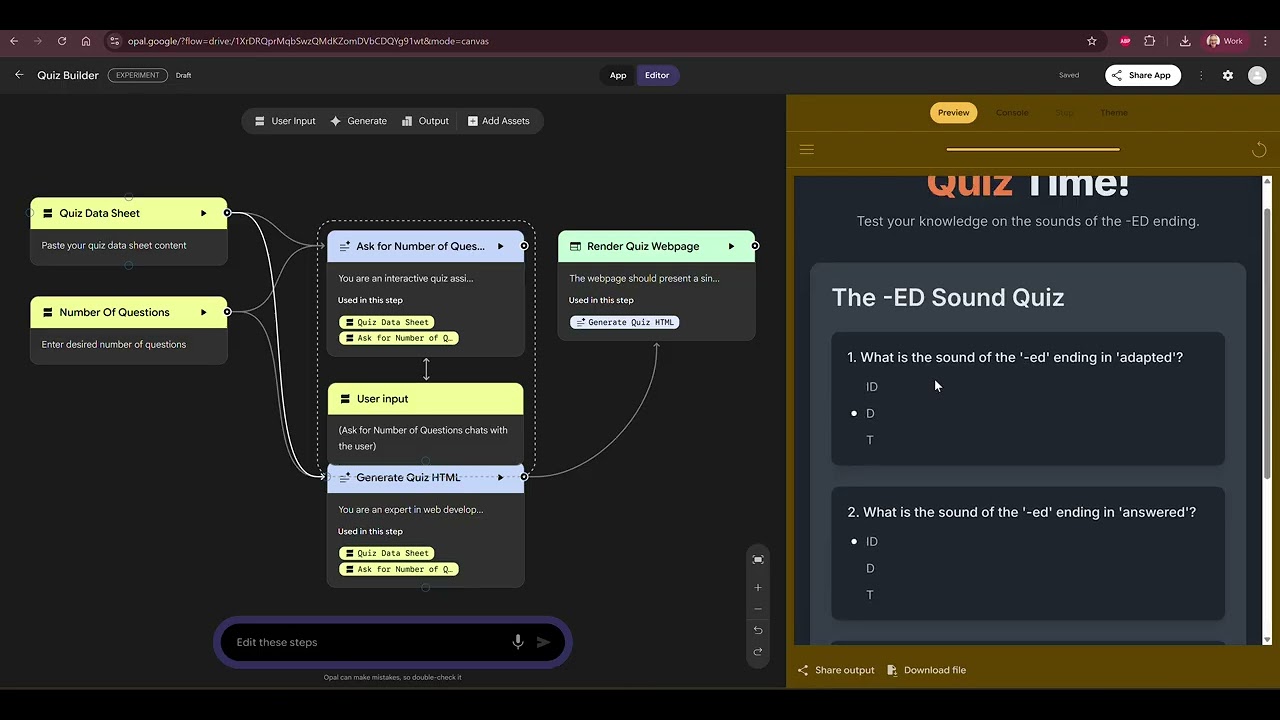The height and width of the screenshot is (720, 1280).
Task: Open the Theme tab
Action: (x=1114, y=113)
